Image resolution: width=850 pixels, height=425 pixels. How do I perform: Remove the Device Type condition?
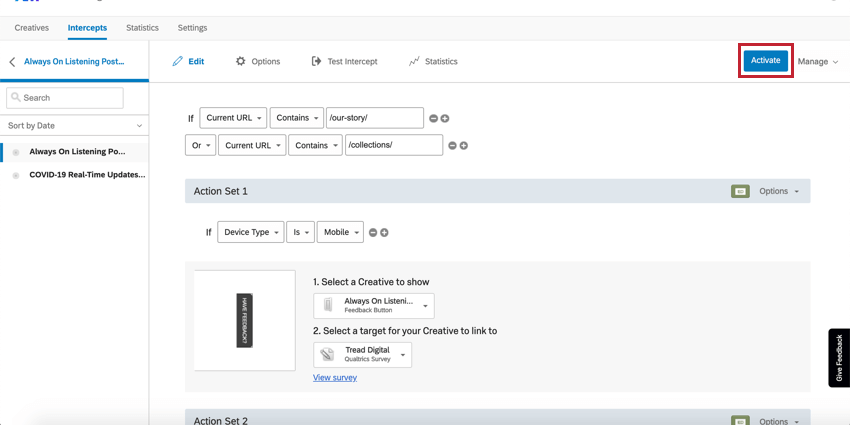373,232
